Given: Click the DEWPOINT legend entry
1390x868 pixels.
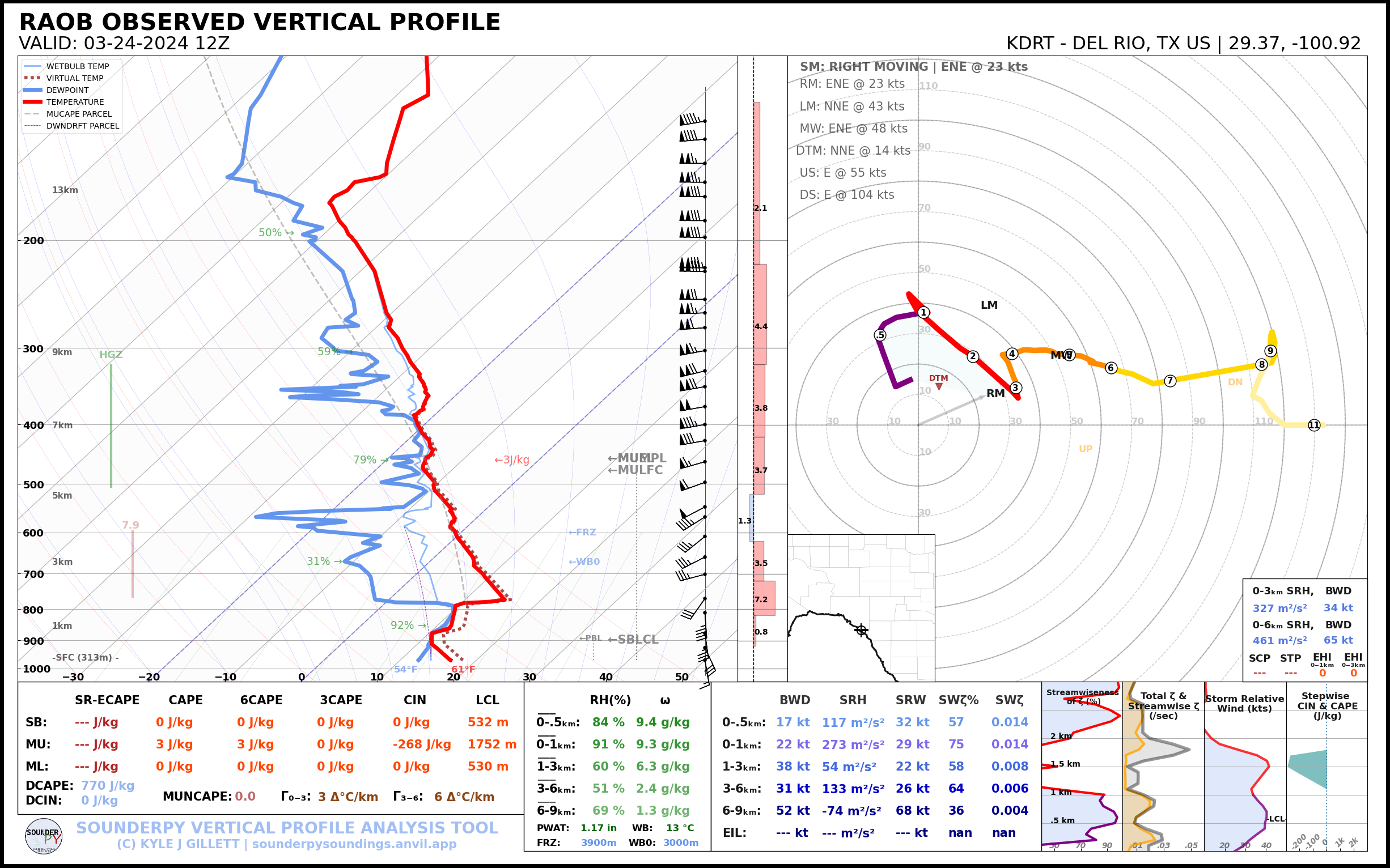Looking at the screenshot, I should tap(67, 90).
